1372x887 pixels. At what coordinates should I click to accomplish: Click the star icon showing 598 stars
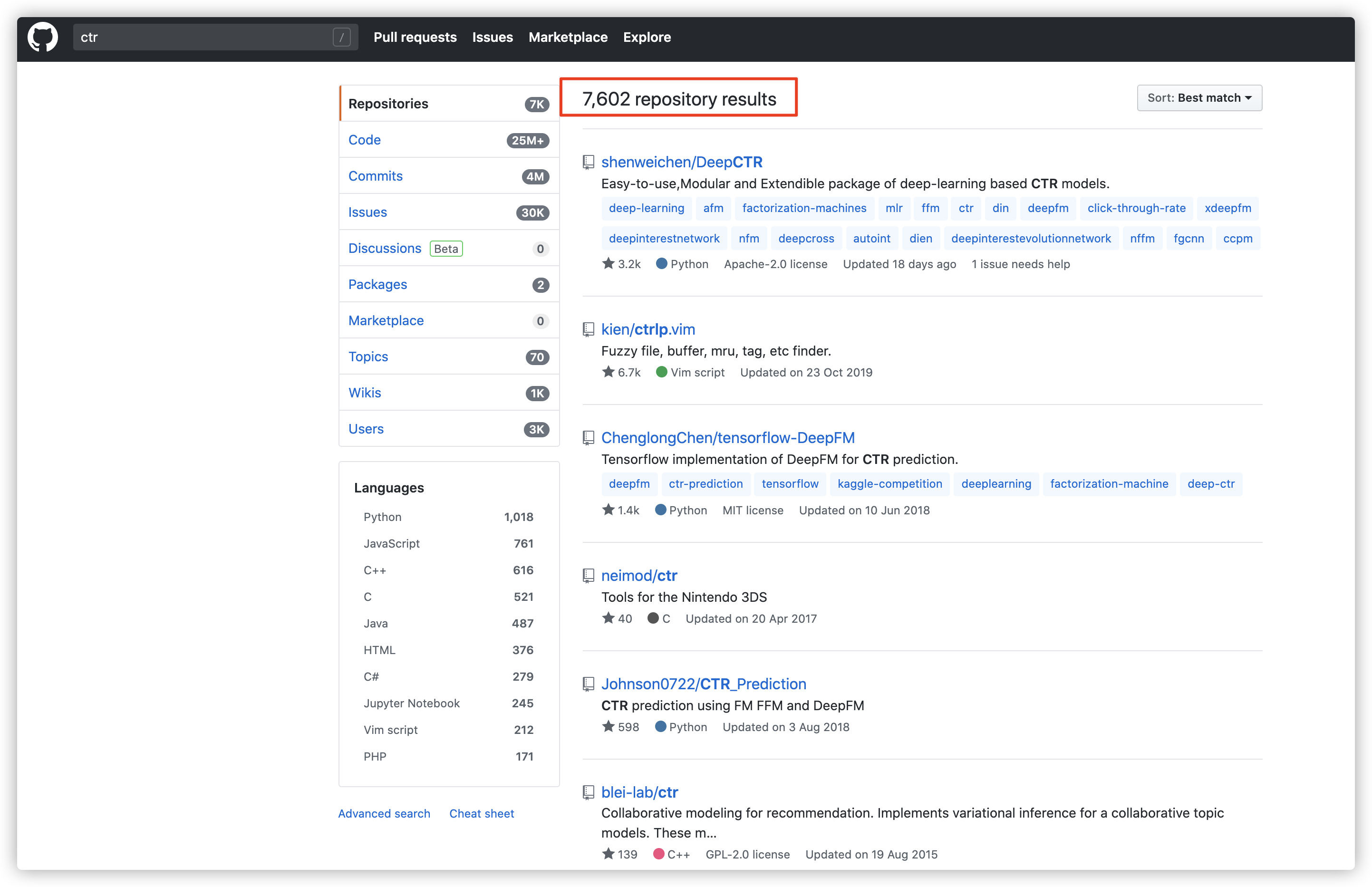pos(608,726)
